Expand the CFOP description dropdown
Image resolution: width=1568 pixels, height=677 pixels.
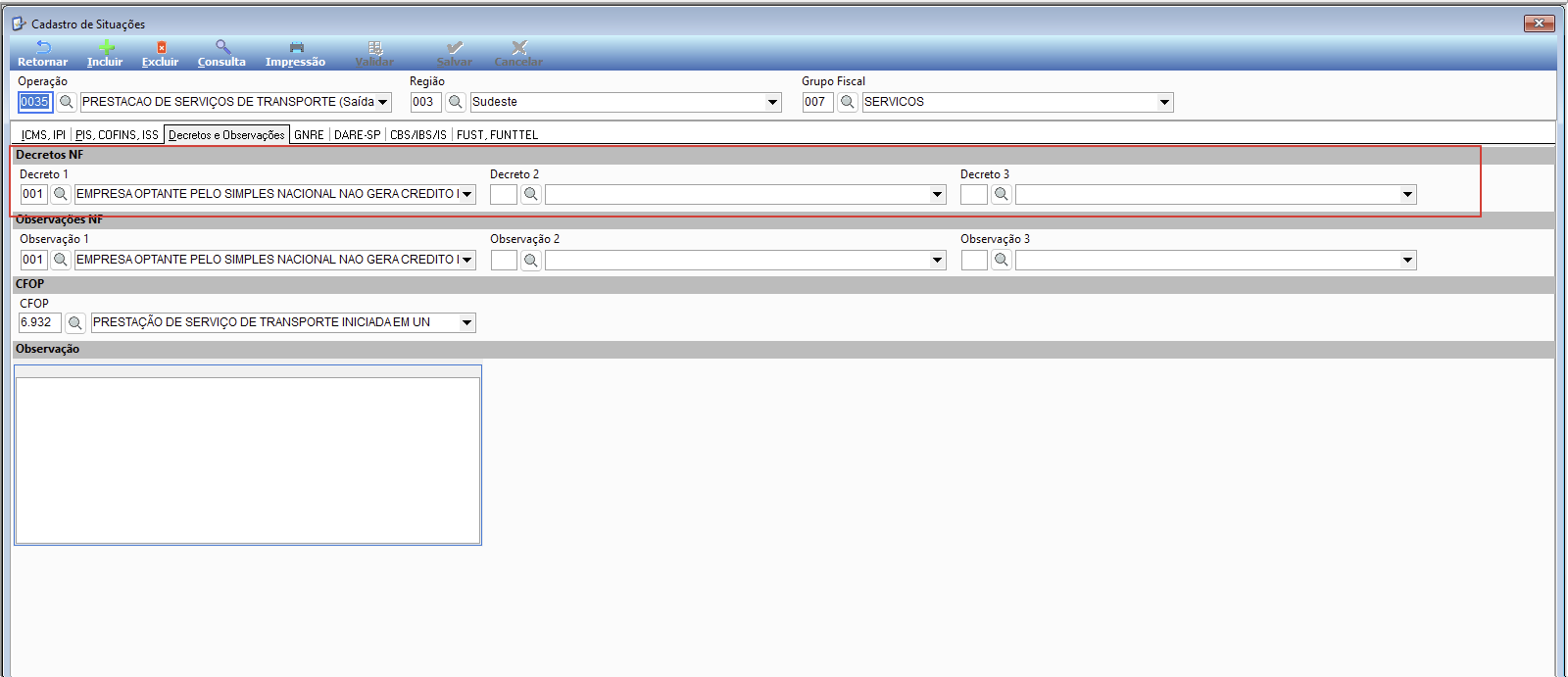[467, 322]
